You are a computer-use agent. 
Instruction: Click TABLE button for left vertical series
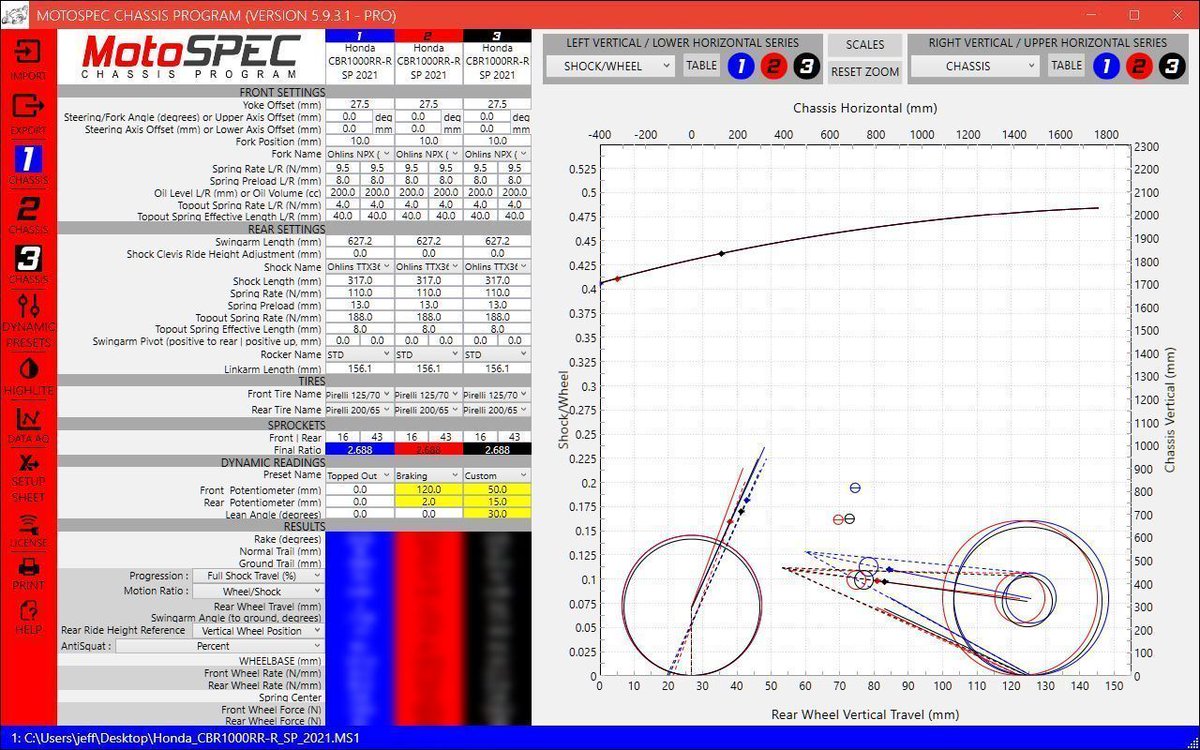[x=701, y=66]
